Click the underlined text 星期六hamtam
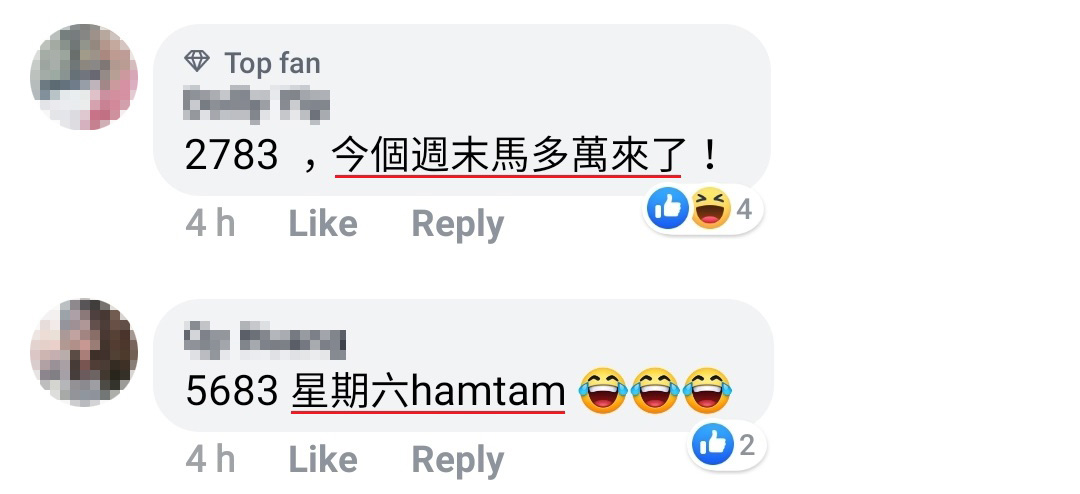Image resolution: width=1080 pixels, height=494 pixels. [428, 392]
